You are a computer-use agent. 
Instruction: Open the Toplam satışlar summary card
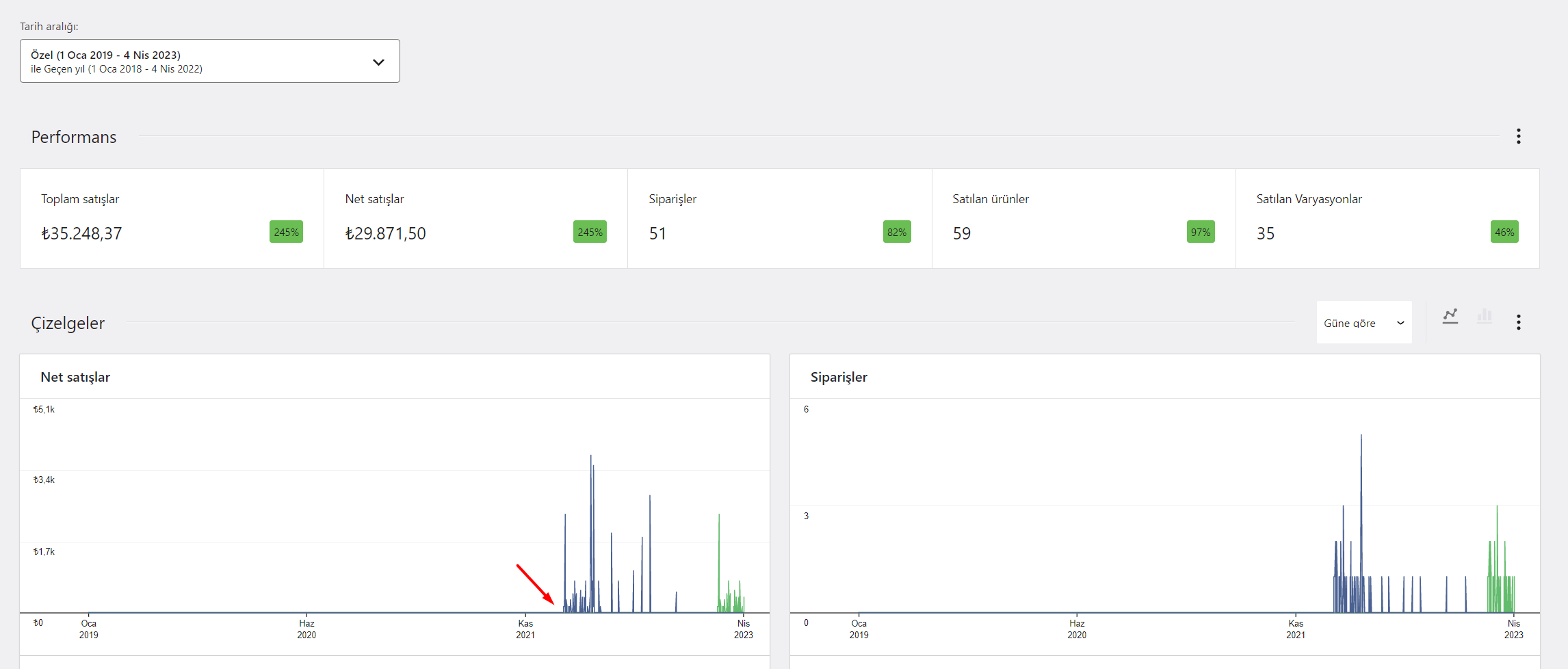click(172, 218)
